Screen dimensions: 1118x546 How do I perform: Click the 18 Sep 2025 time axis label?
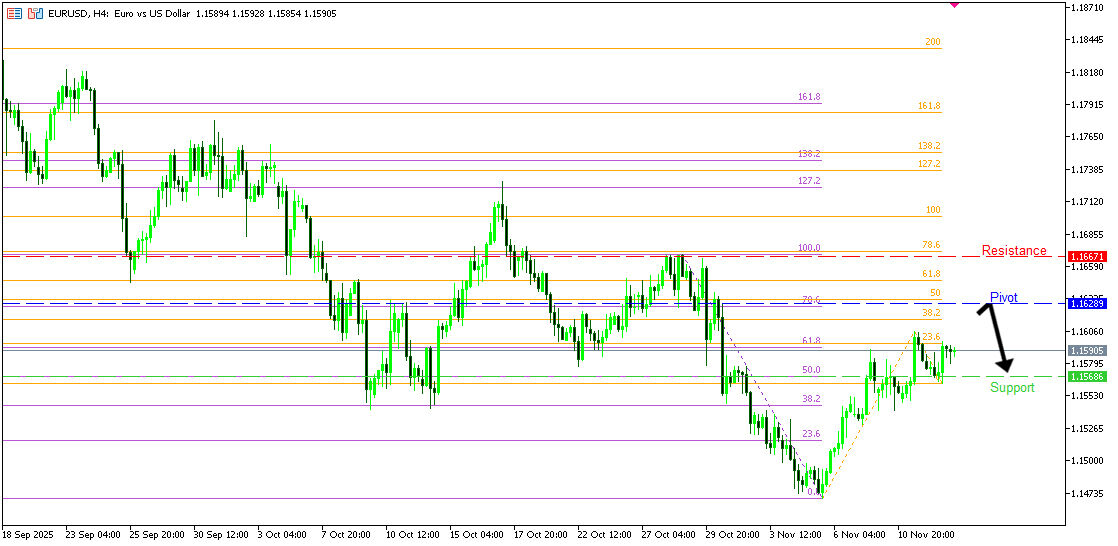(x=29, y=535)
